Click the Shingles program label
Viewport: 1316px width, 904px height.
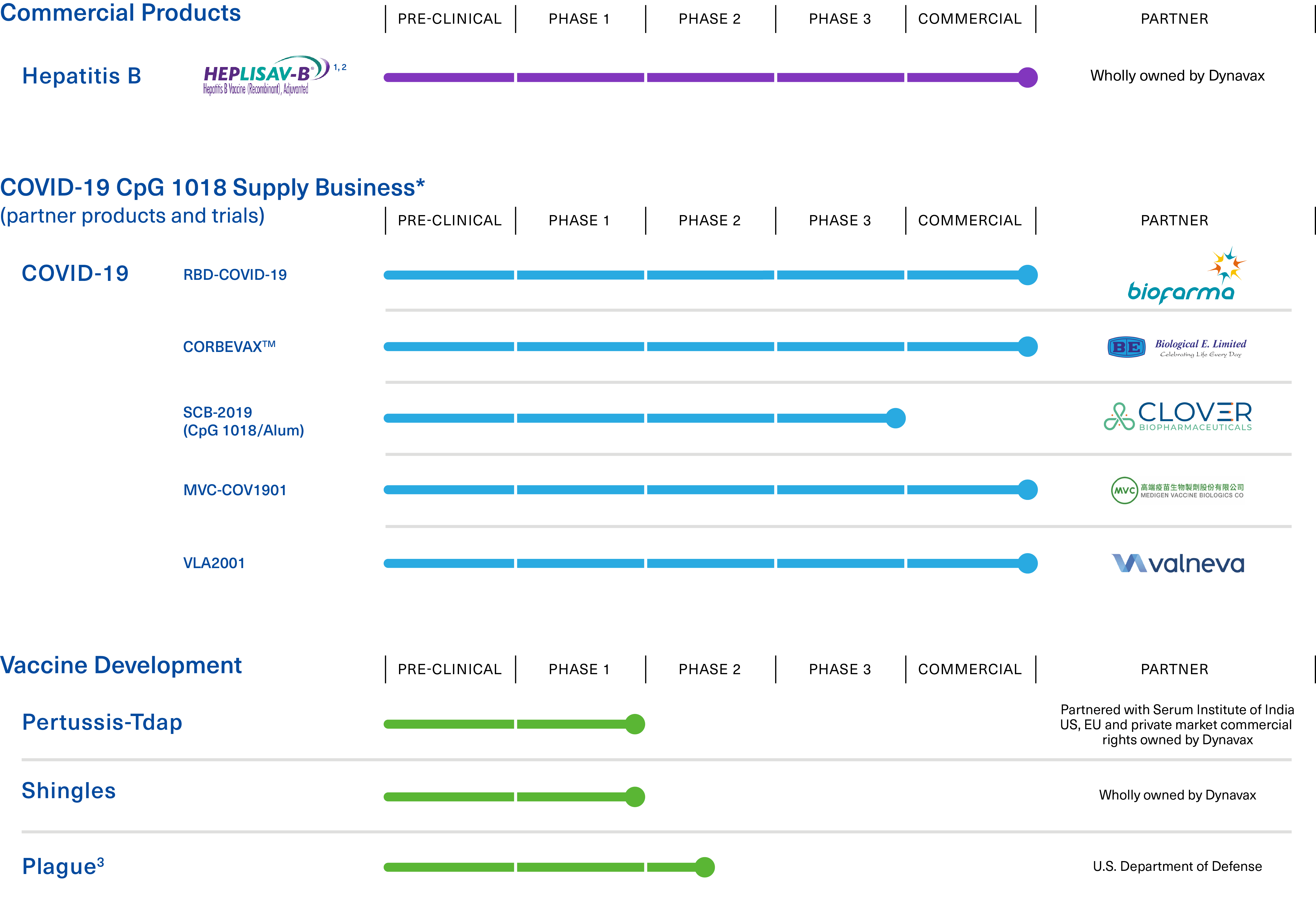coord(68,791)
